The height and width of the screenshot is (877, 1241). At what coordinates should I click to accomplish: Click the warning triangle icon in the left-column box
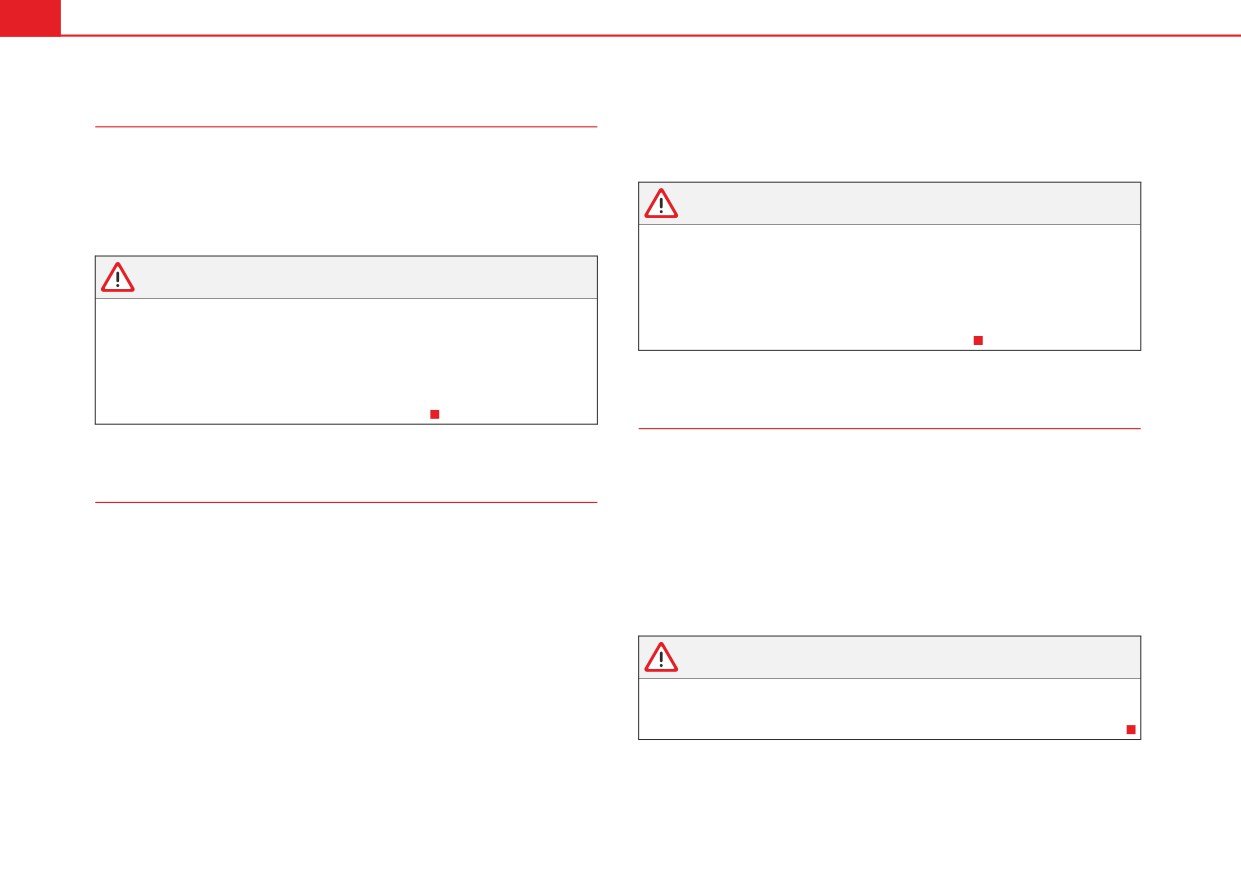pyautogui.click(x=117, y=278)
